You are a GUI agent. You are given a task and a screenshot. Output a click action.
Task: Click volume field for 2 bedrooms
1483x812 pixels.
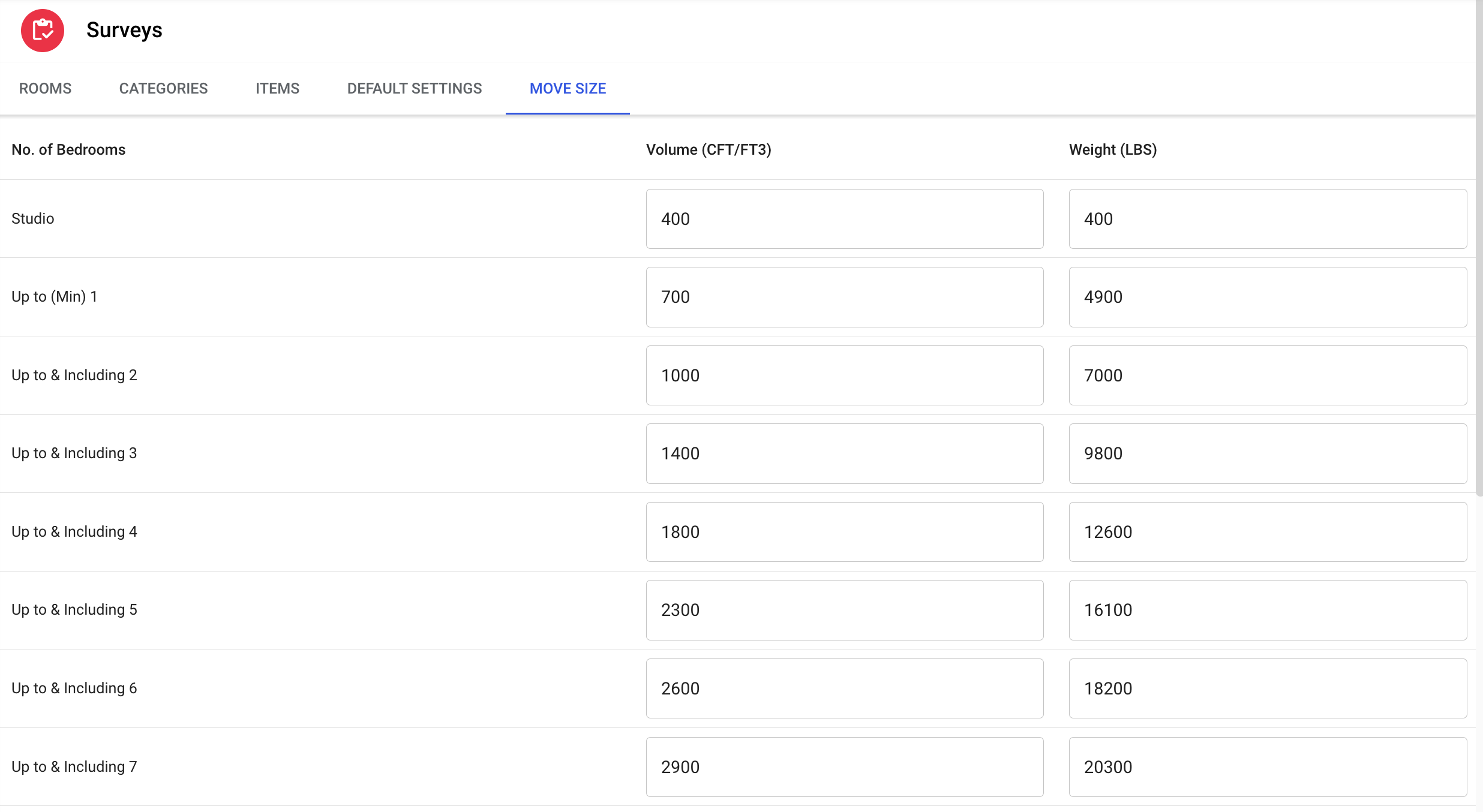[x=844, y=375]
